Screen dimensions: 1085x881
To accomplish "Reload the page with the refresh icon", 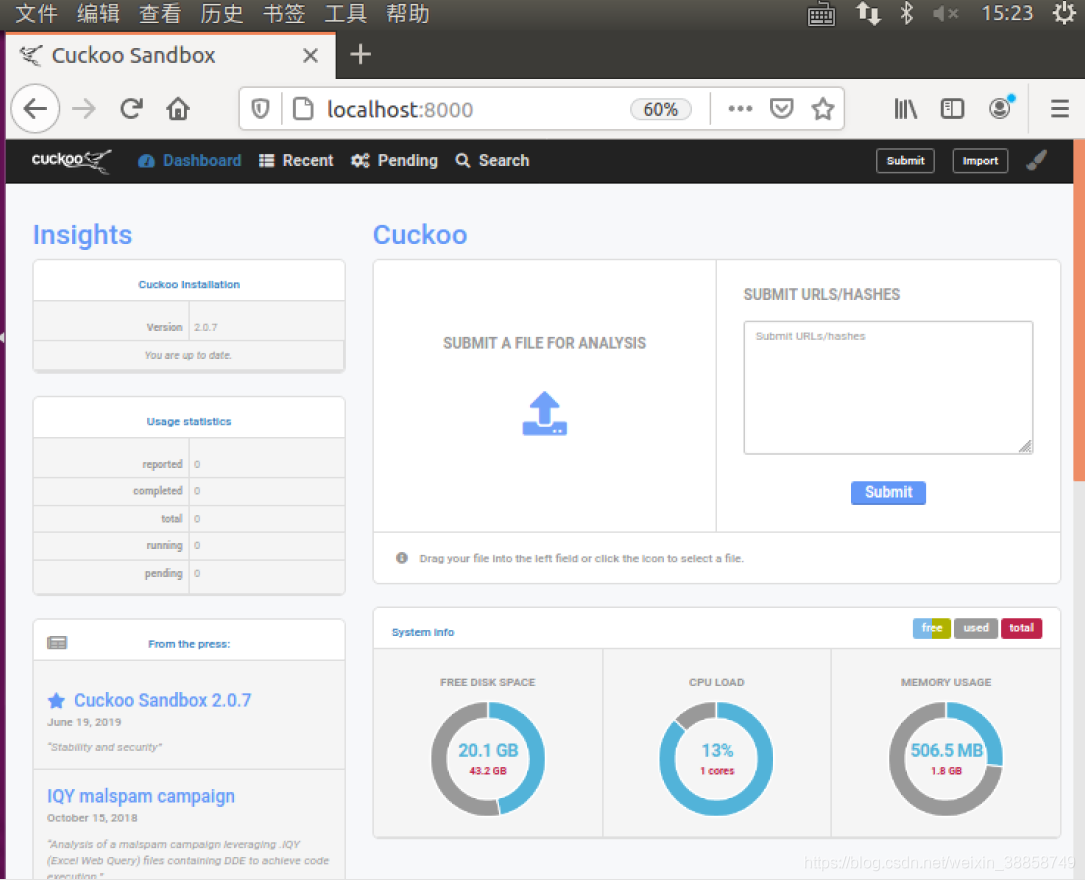I will [x=131, y=109].
